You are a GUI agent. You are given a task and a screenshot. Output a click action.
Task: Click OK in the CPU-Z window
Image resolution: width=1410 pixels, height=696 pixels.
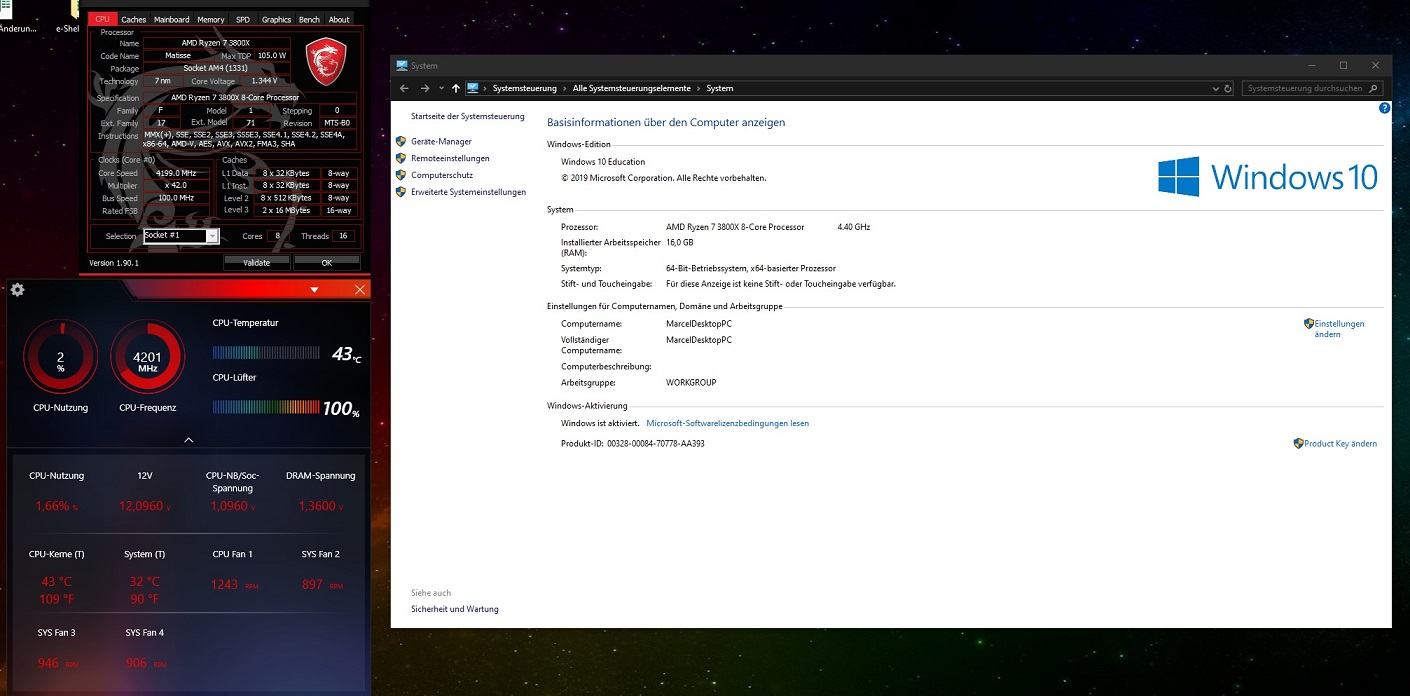click(x=327, y=263)
